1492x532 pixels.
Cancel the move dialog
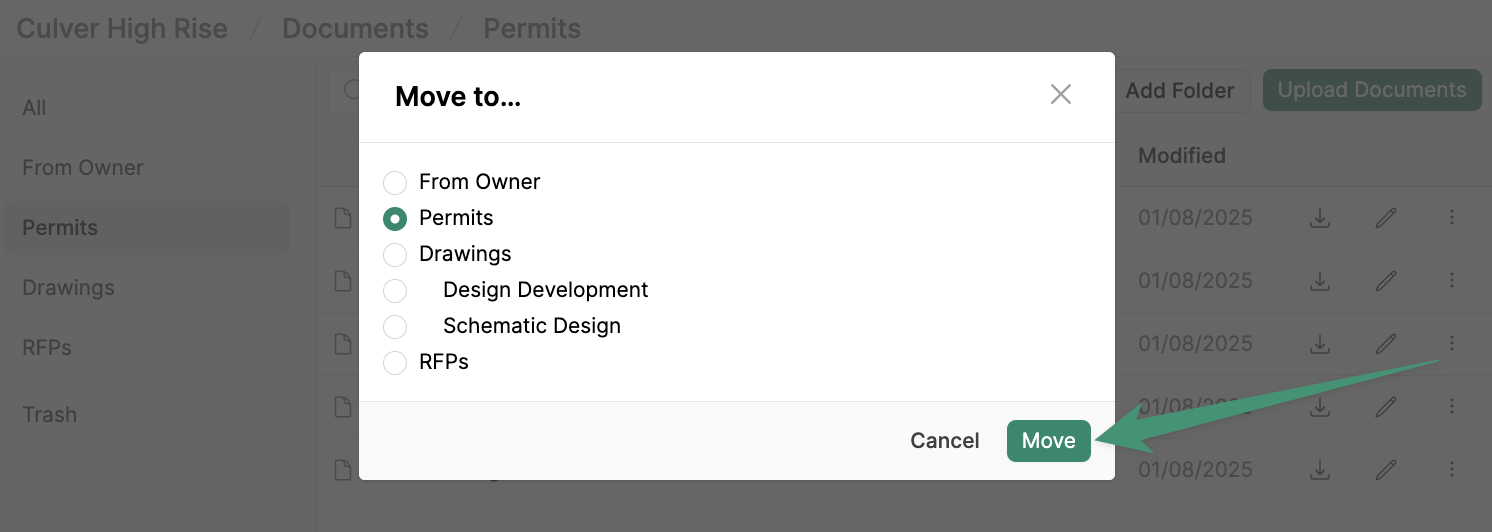tap(944, 441)
